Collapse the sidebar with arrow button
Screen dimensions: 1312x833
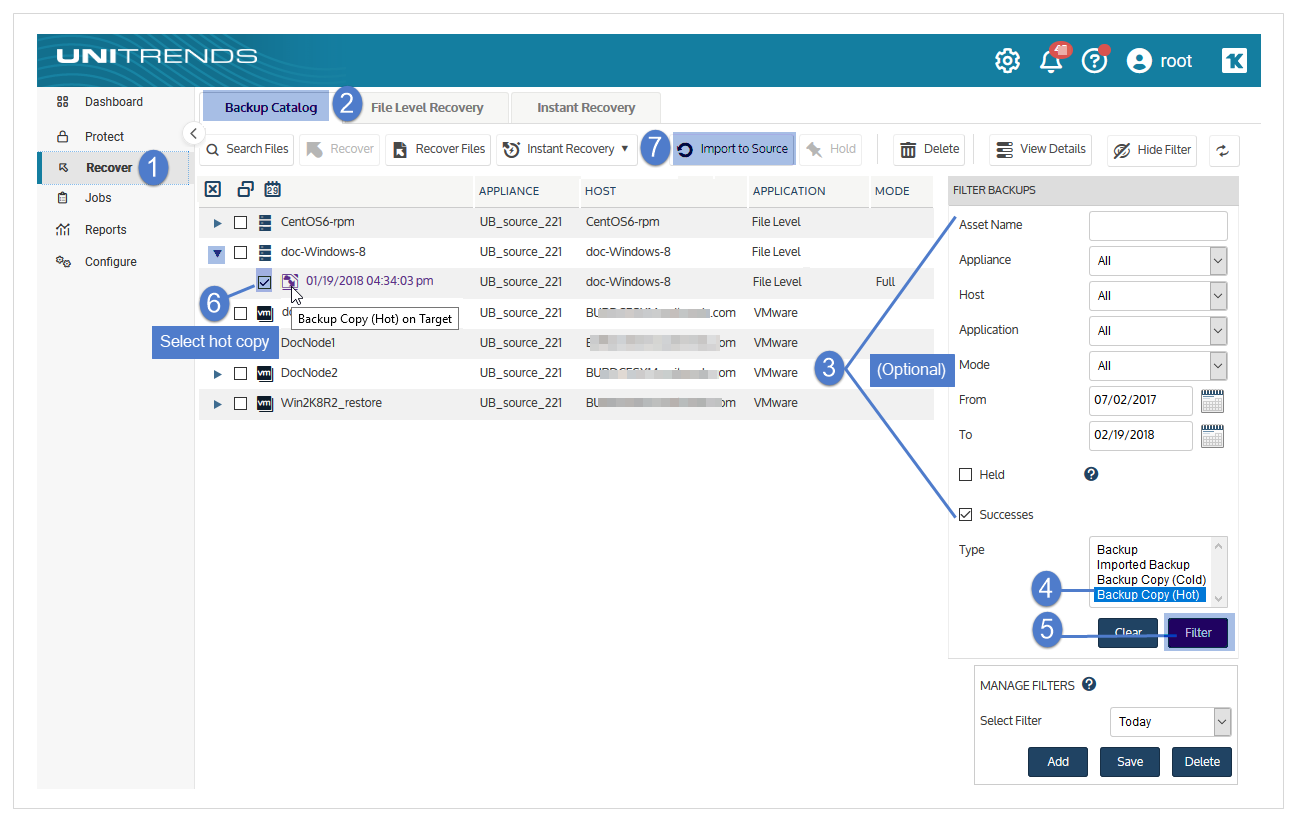tap(193, 133)
